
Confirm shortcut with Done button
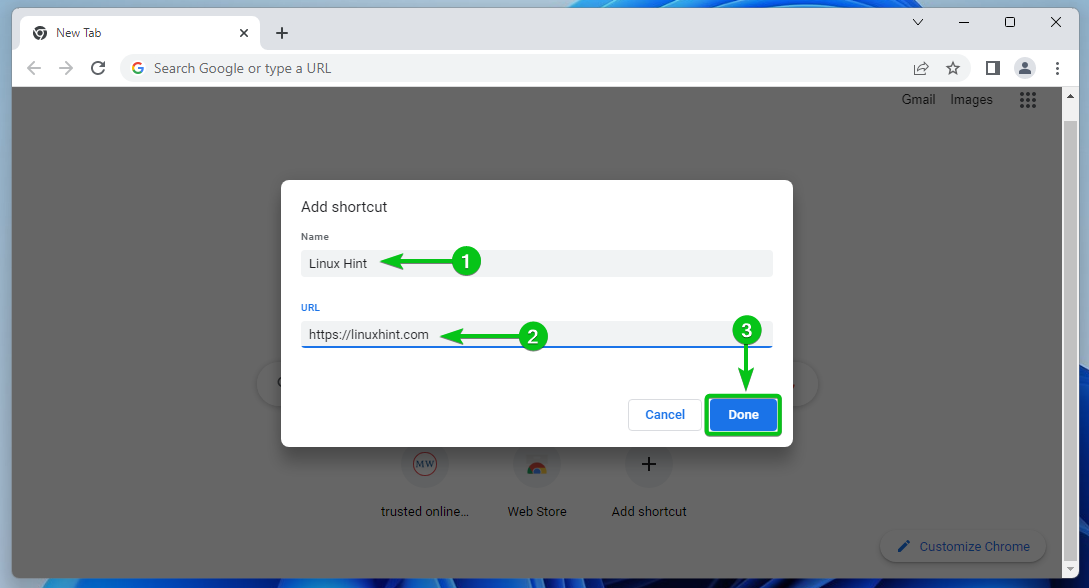click(x=743, y=414)
